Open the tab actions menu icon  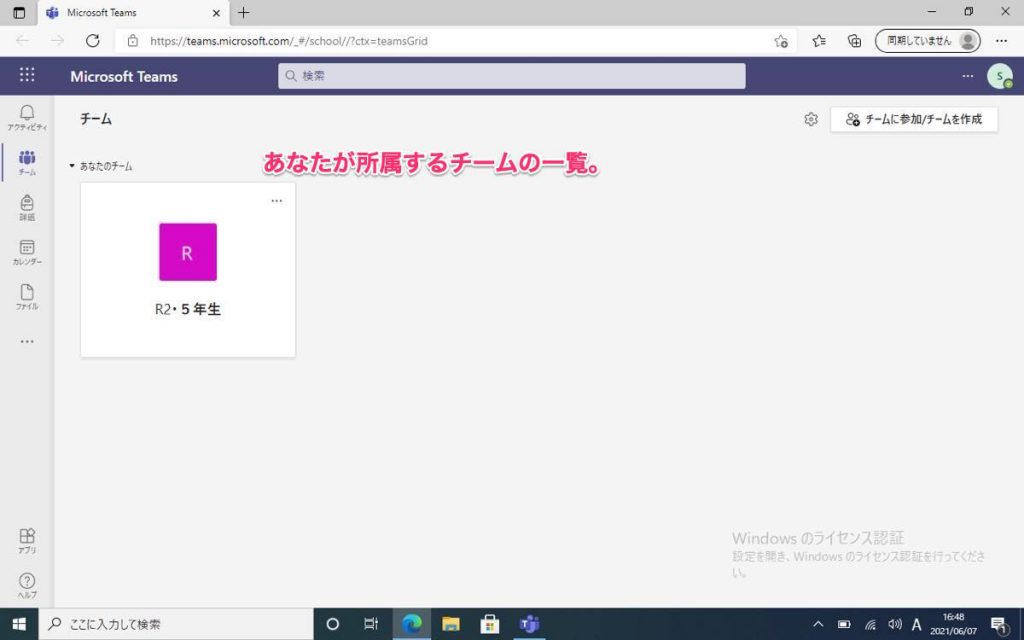coord(19,12)
